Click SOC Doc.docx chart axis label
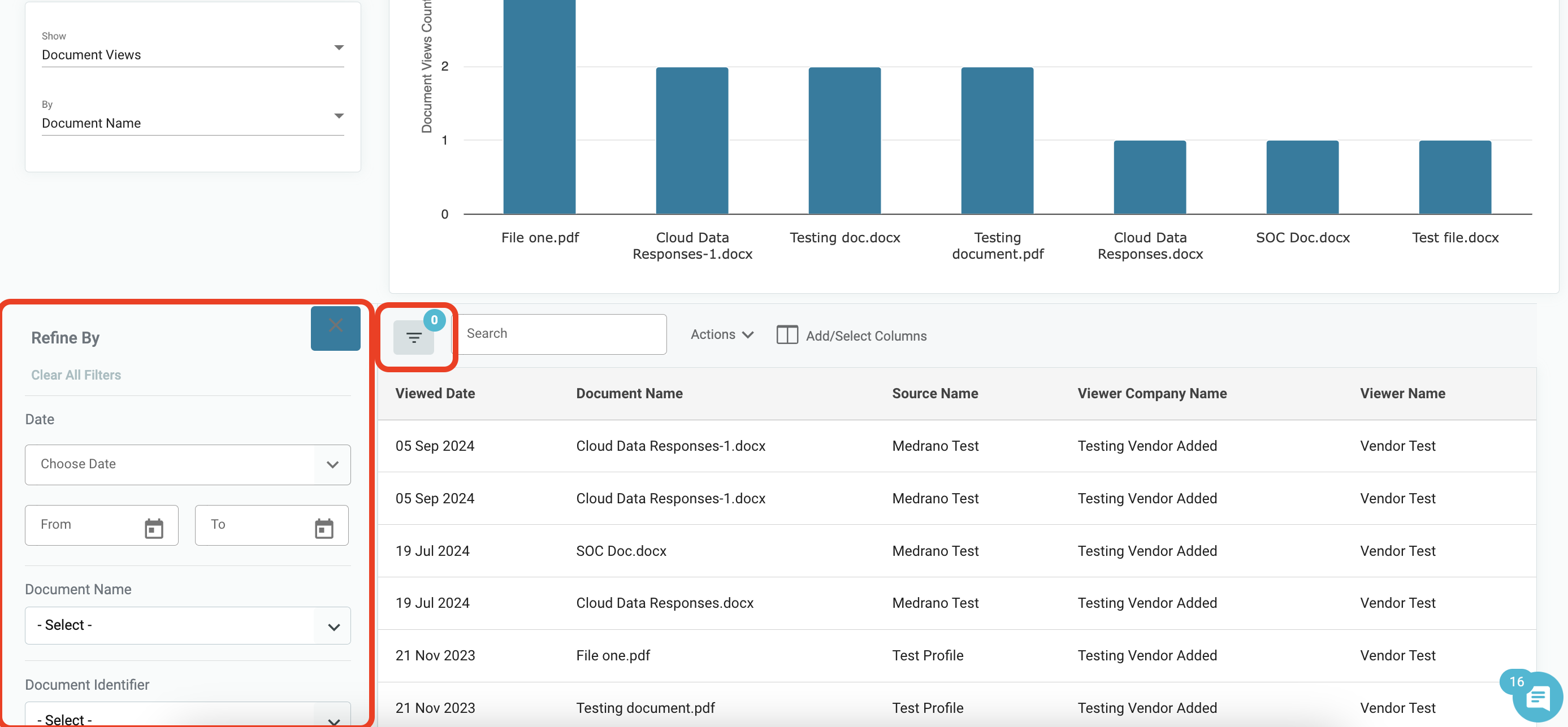Viewport: 1568px width, 727px height. [1302, 237]
